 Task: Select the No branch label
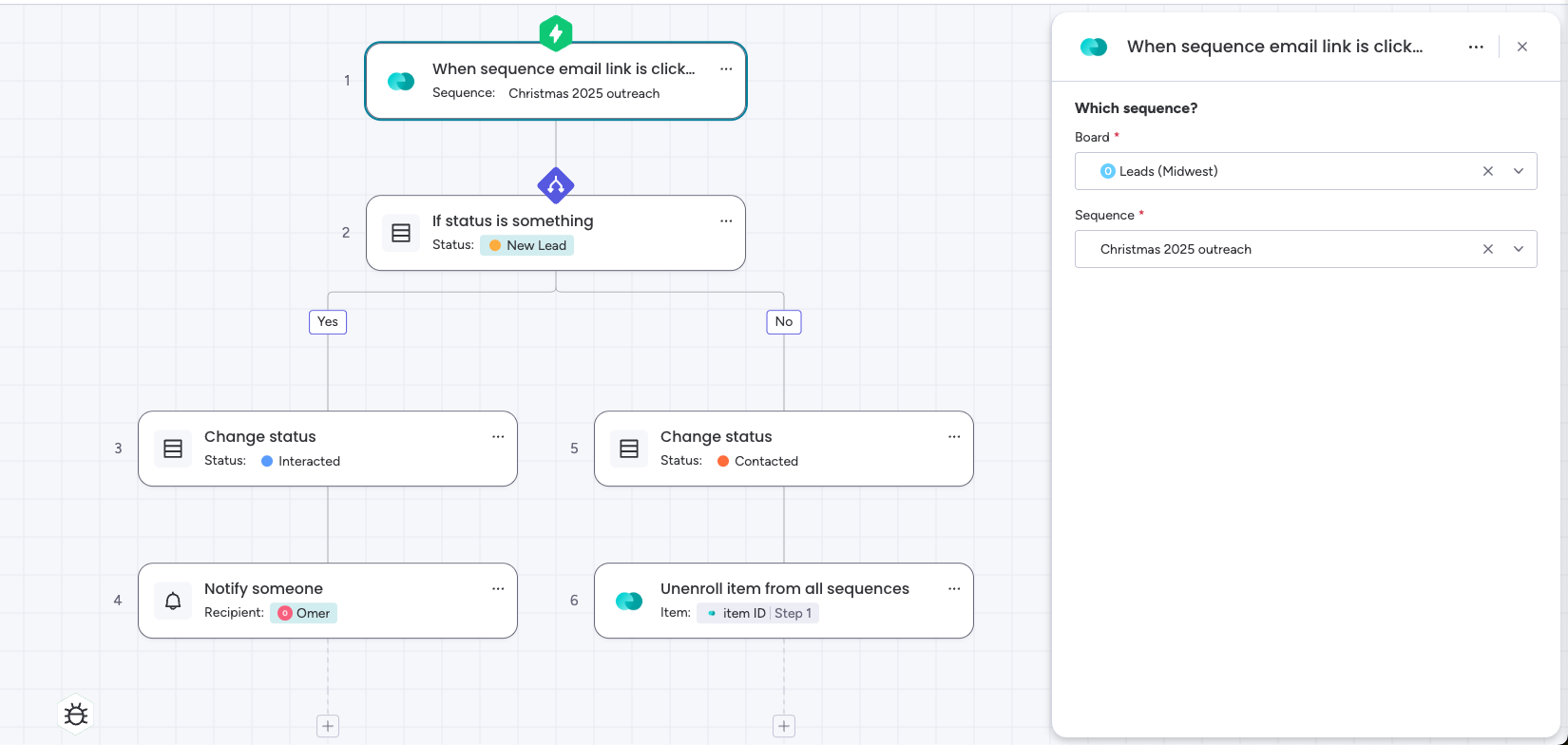784,321
